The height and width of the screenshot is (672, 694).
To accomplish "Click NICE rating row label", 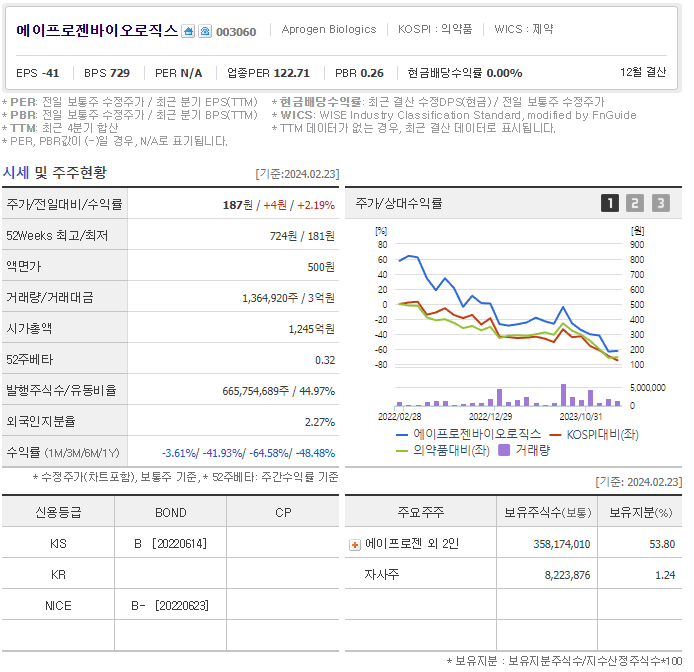I will point(58,606).
